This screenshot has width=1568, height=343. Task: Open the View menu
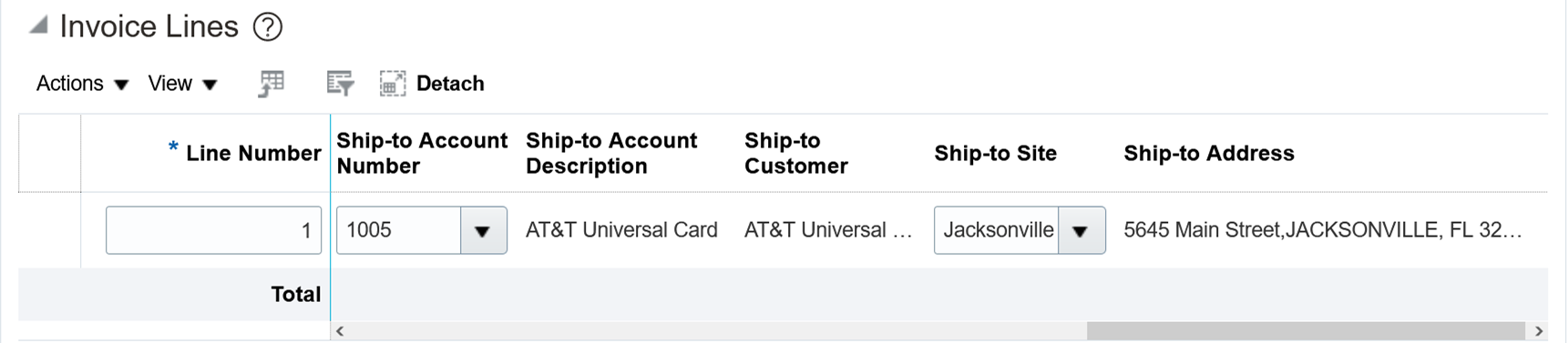[183, 84]
